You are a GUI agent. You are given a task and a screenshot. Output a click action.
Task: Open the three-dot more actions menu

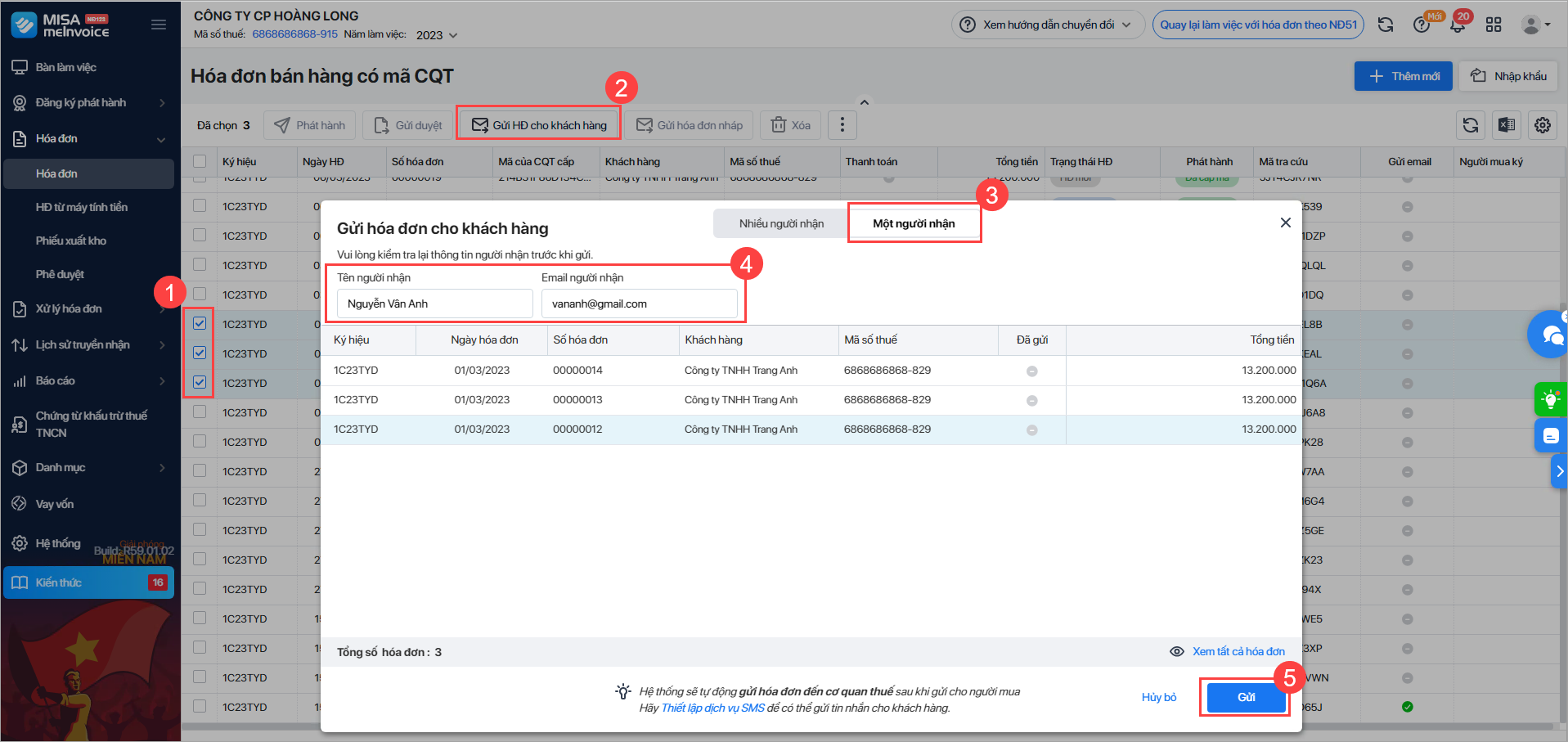(842, 125)
